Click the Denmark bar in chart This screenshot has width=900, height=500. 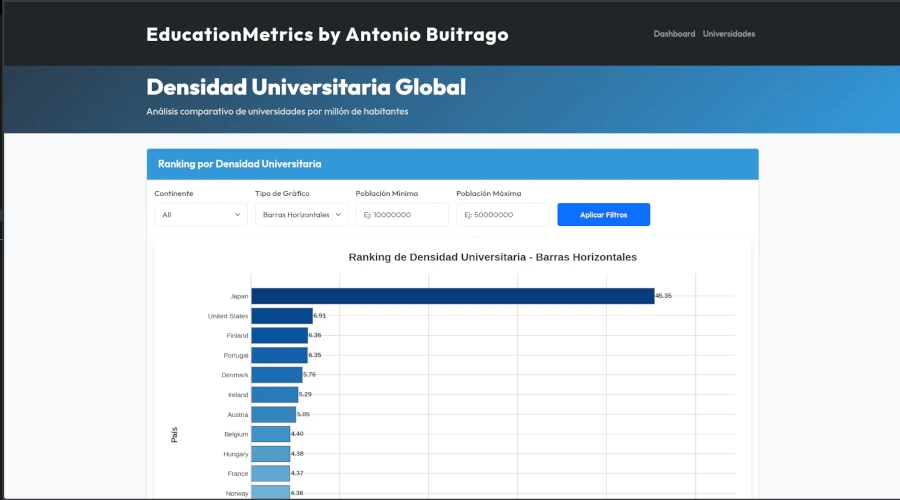[x=277, y=375]
